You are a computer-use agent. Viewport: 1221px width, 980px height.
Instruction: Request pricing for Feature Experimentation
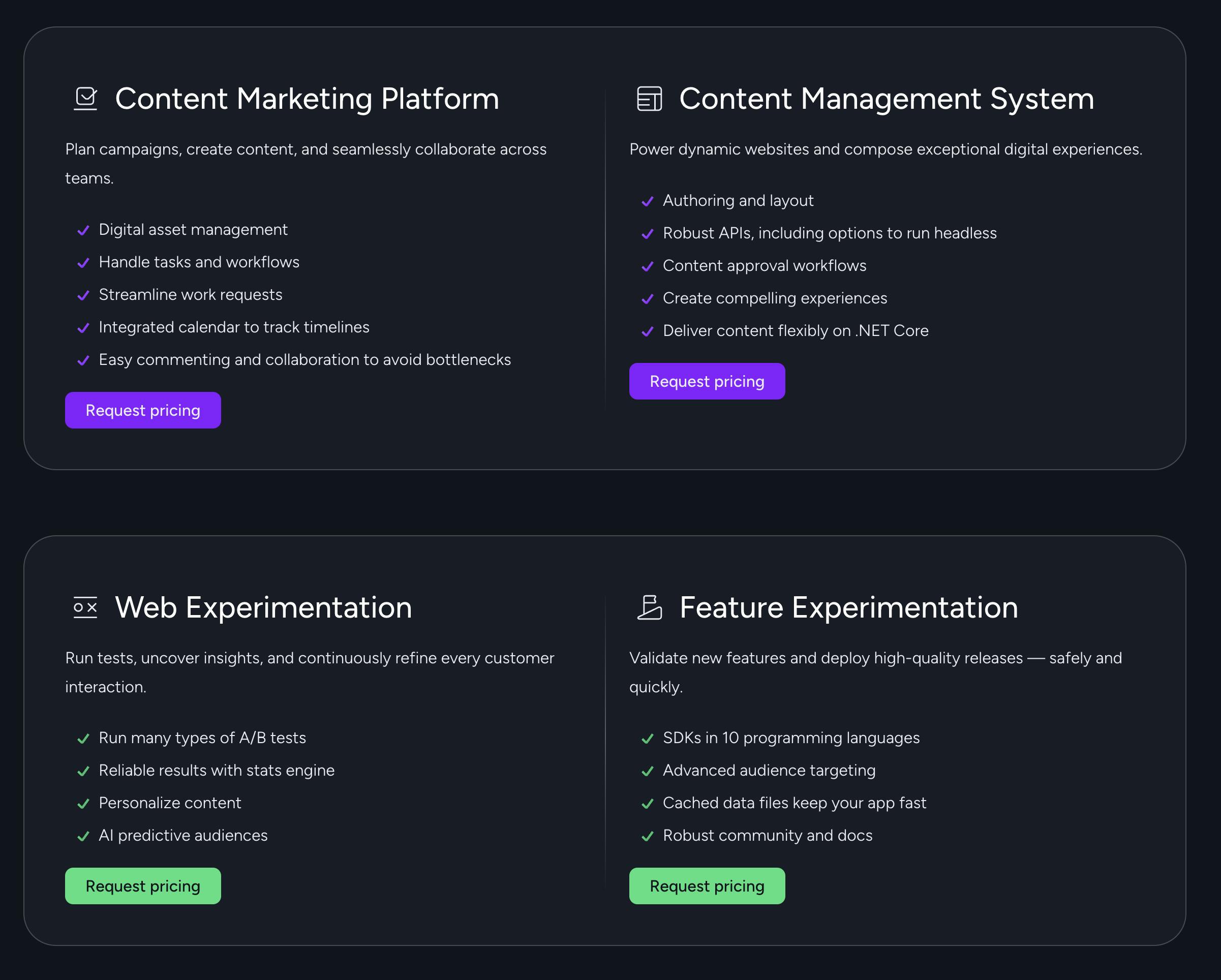[x=707, y=886]
